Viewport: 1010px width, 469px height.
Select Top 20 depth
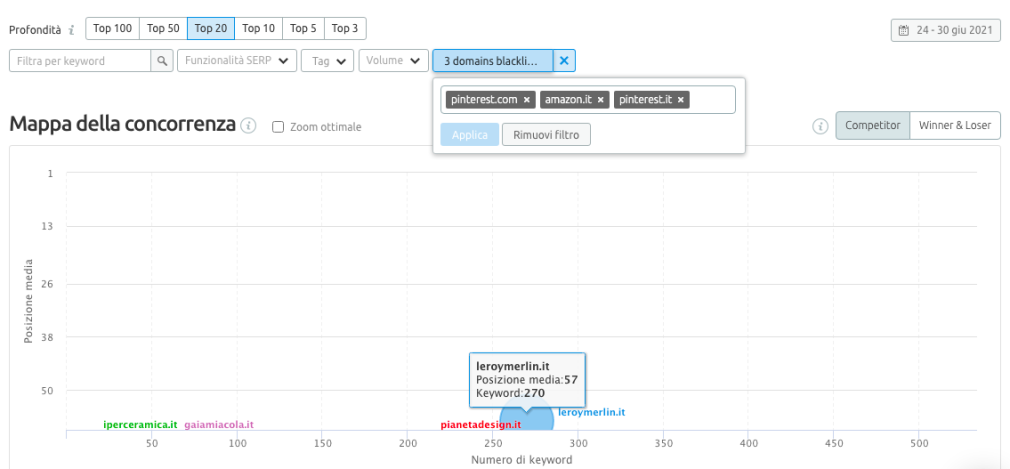coord(211,28)
